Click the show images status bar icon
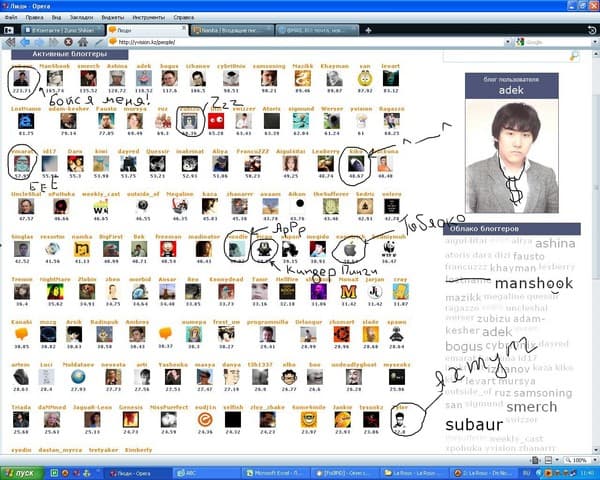 [x=548, y=460]
